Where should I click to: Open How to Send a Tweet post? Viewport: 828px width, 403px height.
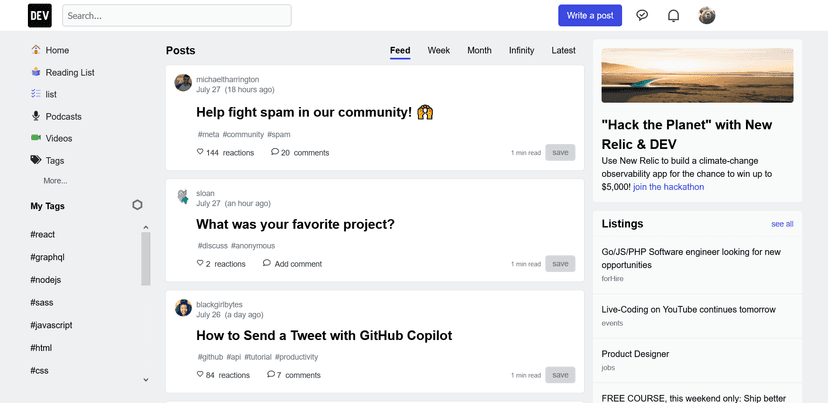click(324, 335)
